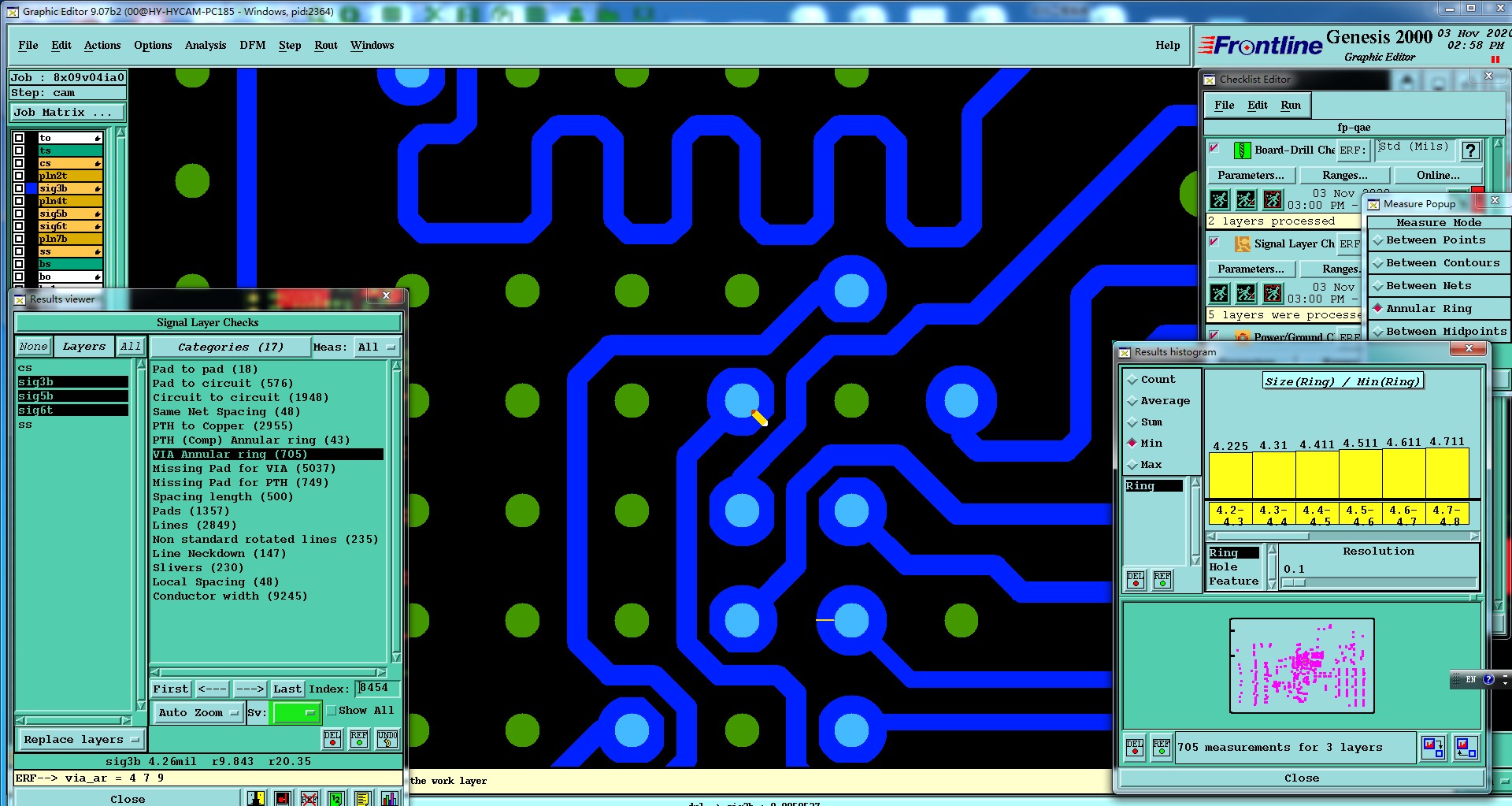Click the yellow report sheet icon
1512x806 pixels.
click(x=362, y=798)
